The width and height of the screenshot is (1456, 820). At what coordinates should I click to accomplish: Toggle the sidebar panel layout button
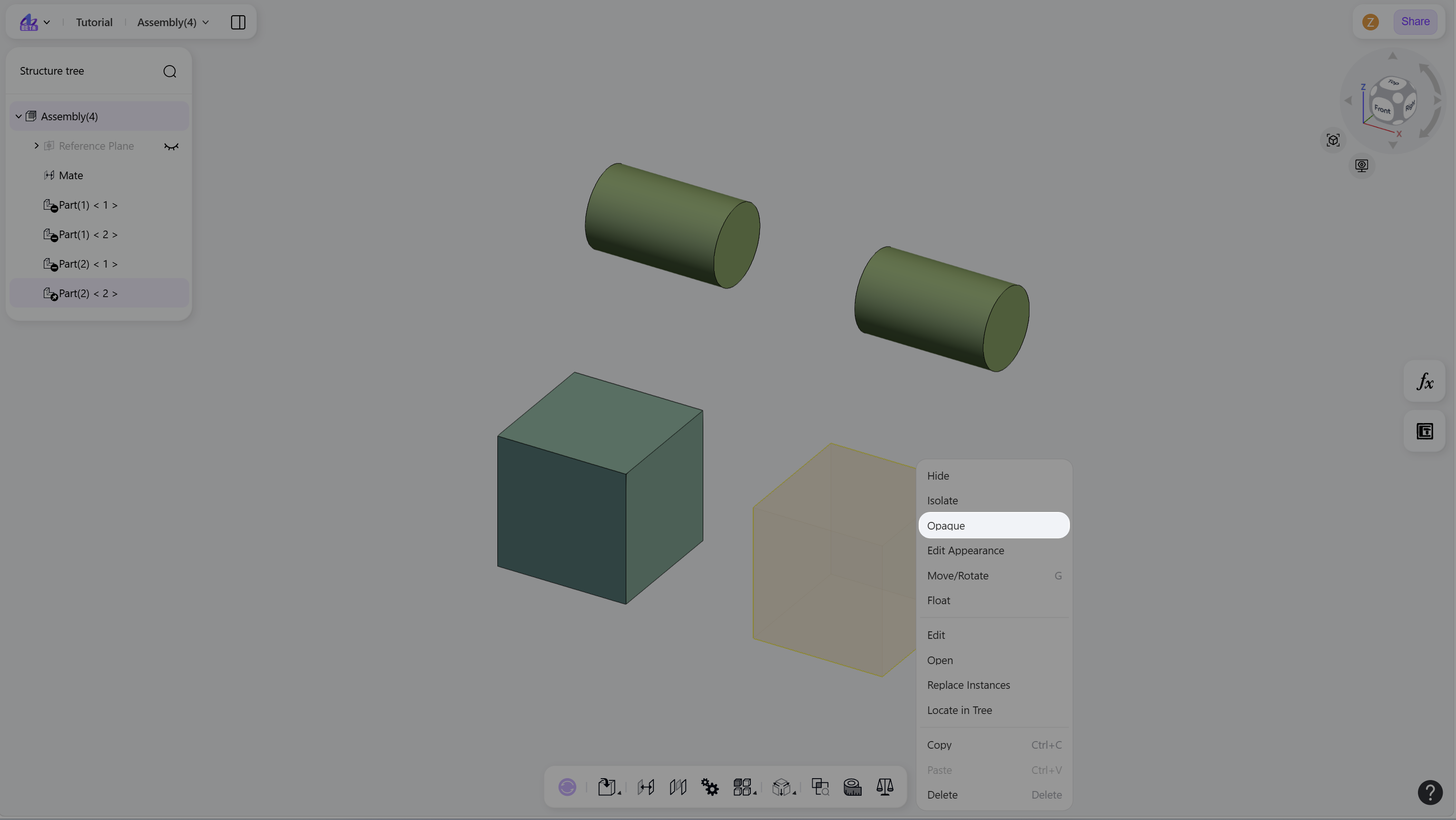point(238,22)
